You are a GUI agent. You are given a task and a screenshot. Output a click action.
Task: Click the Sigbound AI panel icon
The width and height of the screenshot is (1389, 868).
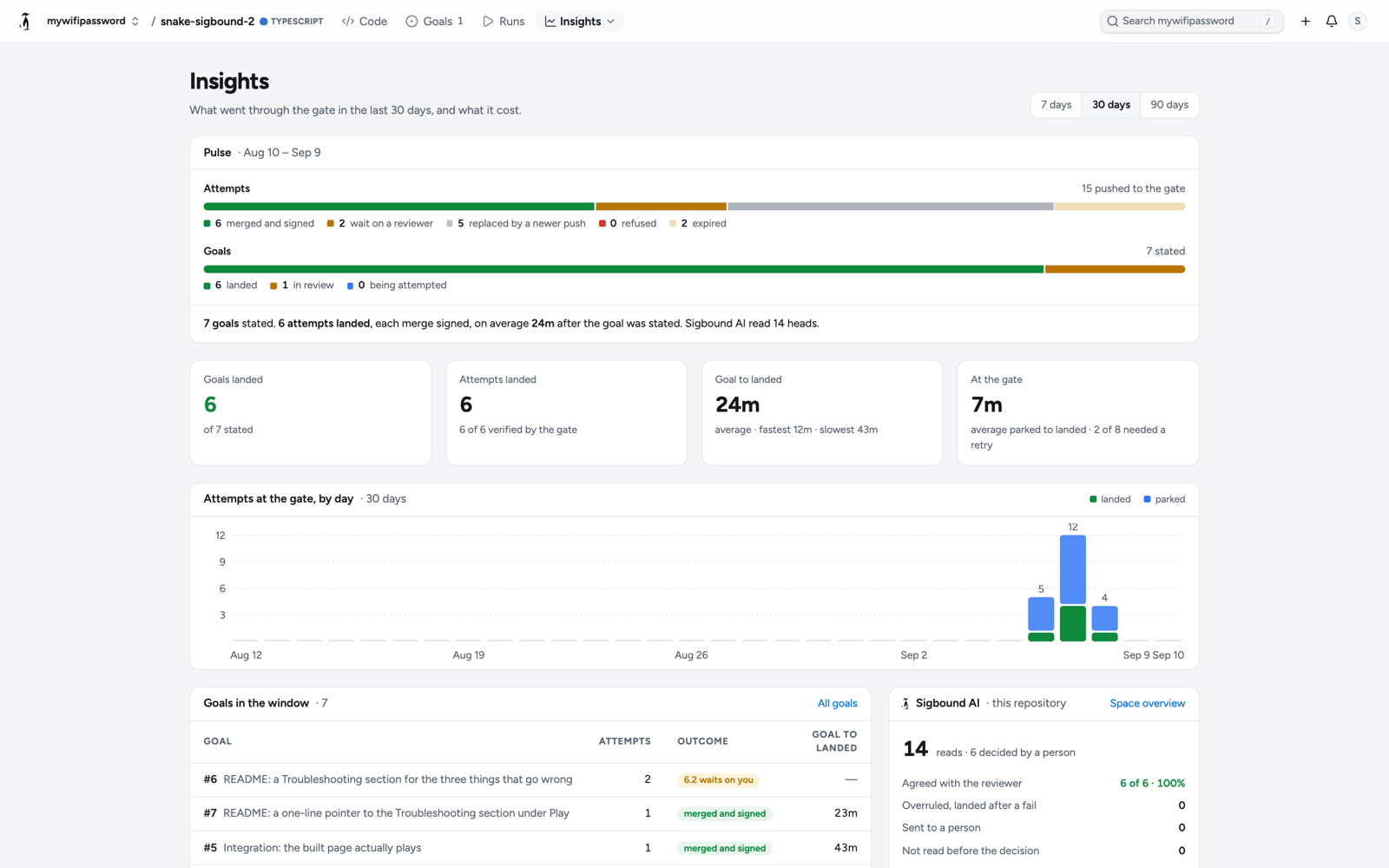coord(905,704)
